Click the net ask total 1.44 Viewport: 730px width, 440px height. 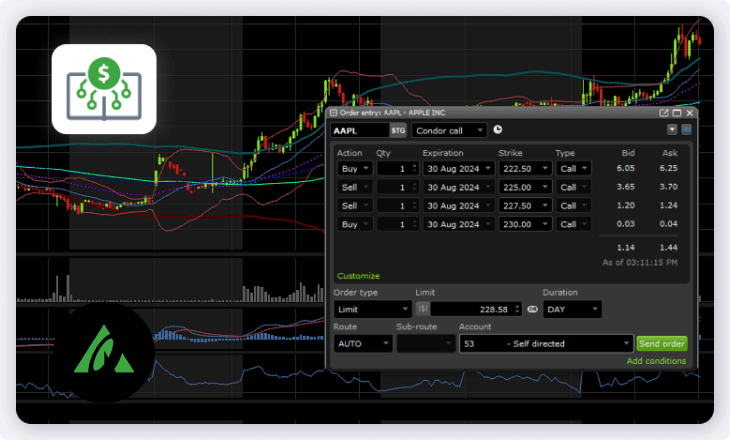pyautogui.click(x=668, y=248)
